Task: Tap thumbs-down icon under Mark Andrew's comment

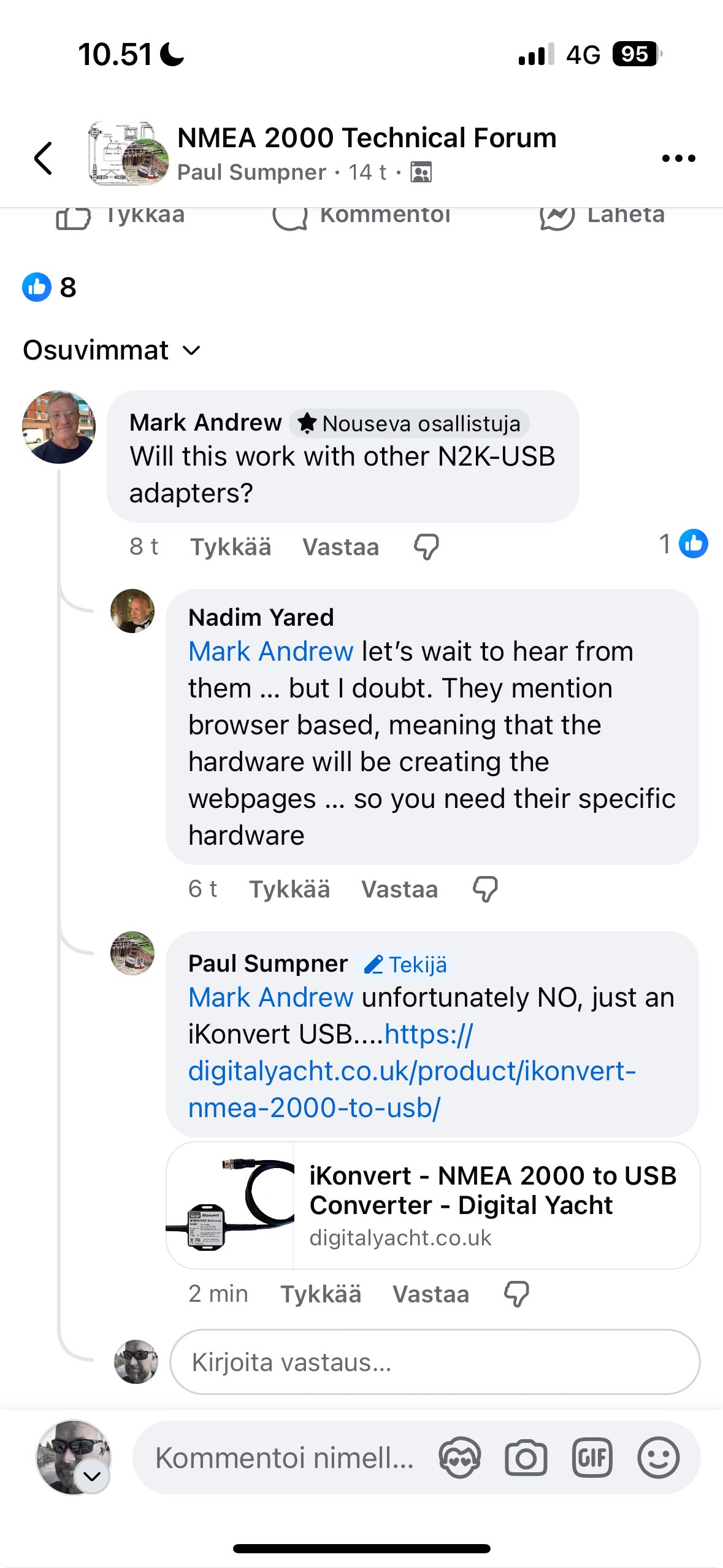Action: click(426, 546)
